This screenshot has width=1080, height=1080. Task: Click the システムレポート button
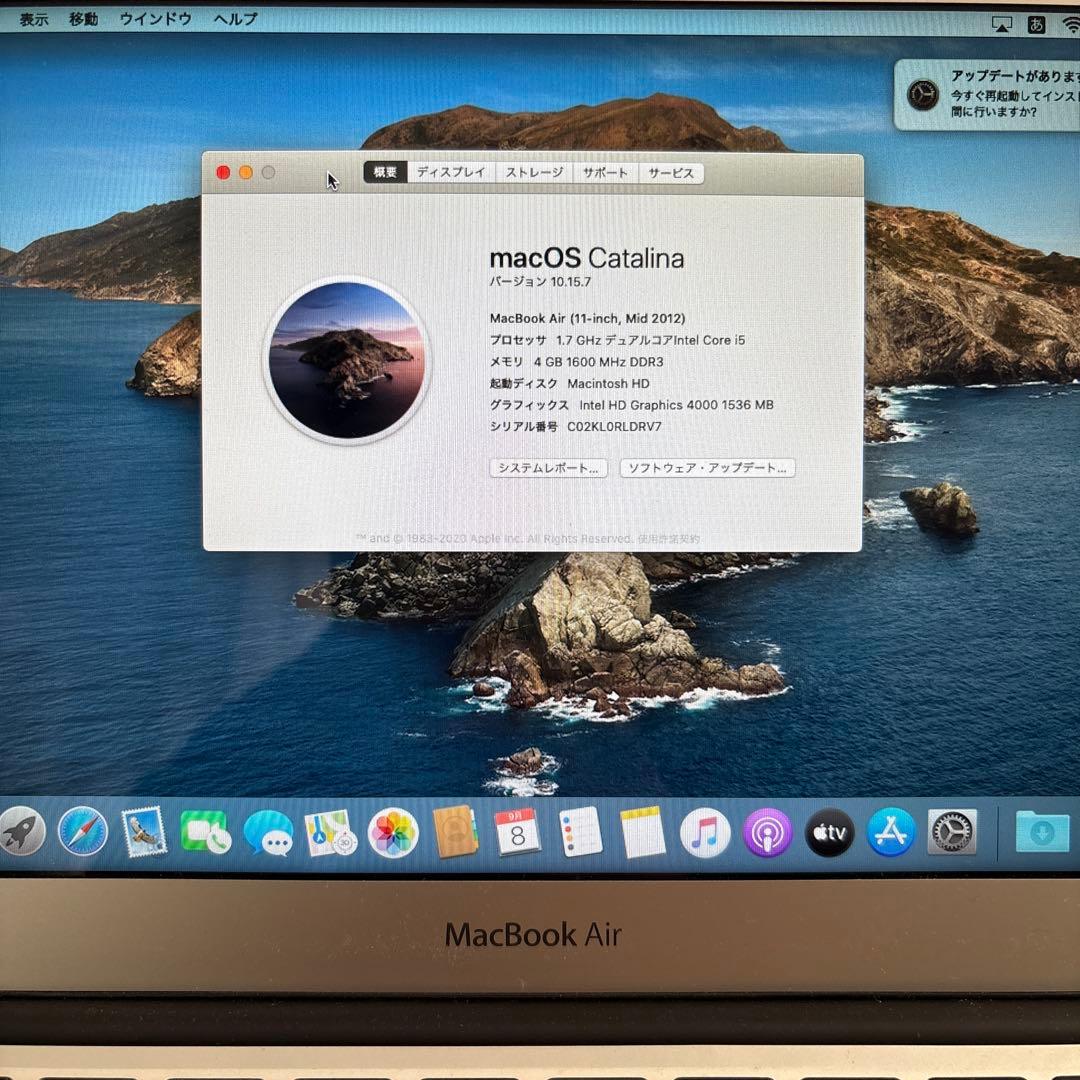tap(546, 468)
